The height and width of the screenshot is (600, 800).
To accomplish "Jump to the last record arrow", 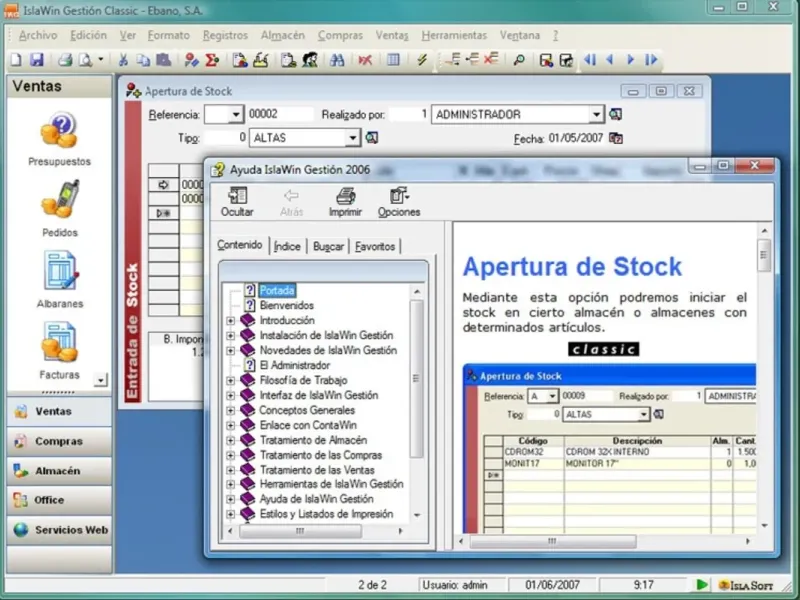I will 651,60.
